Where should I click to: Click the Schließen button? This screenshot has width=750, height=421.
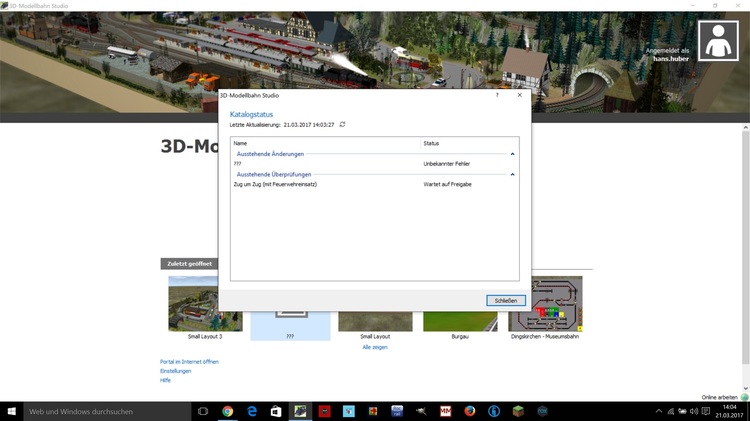click(506, 300)
